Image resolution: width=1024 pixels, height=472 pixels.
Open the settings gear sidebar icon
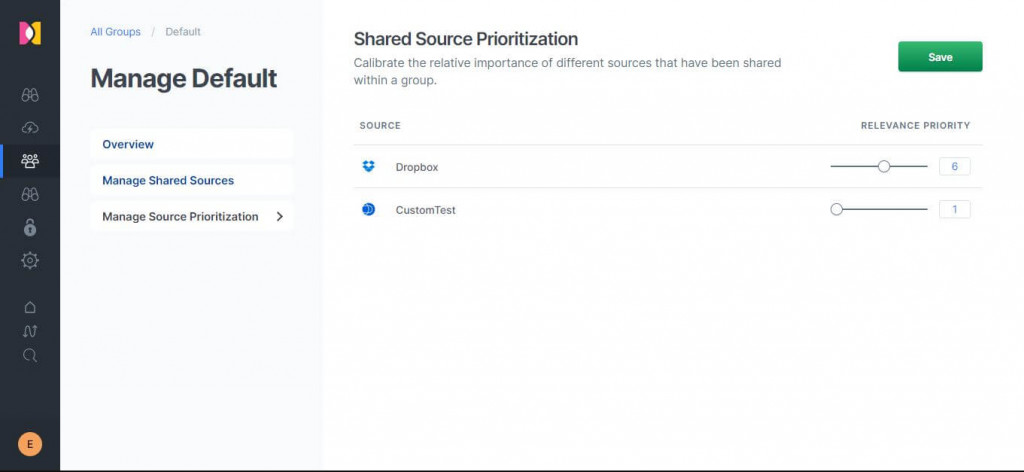(30, 261)
